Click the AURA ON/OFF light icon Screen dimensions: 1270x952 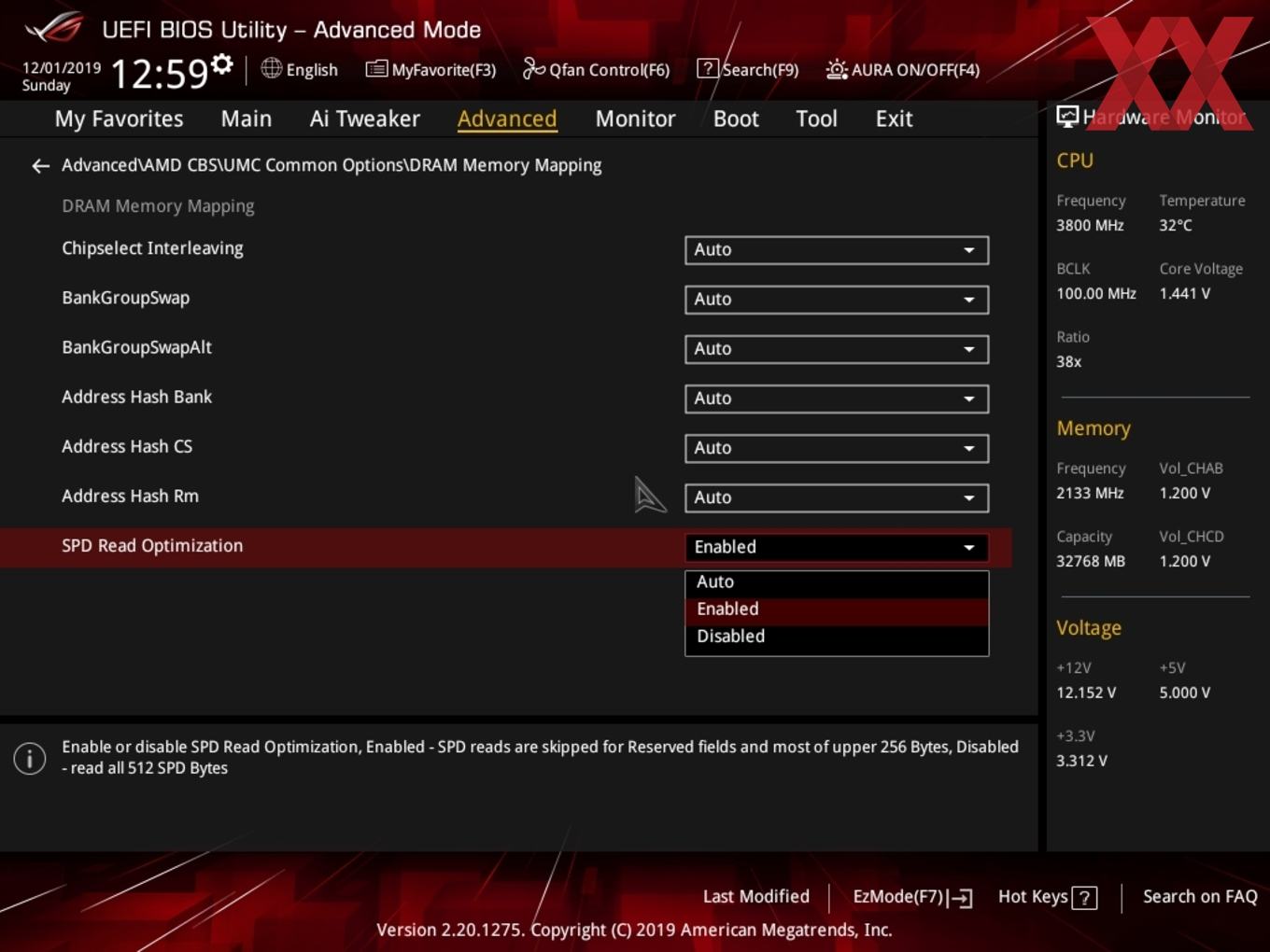pyautogui.click(x=837, y=69)
